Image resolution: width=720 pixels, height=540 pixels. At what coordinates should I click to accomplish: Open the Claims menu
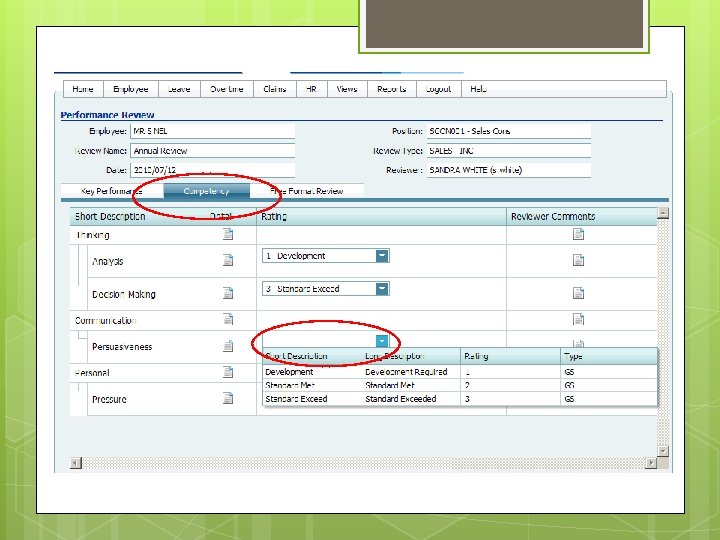(275, 89)
